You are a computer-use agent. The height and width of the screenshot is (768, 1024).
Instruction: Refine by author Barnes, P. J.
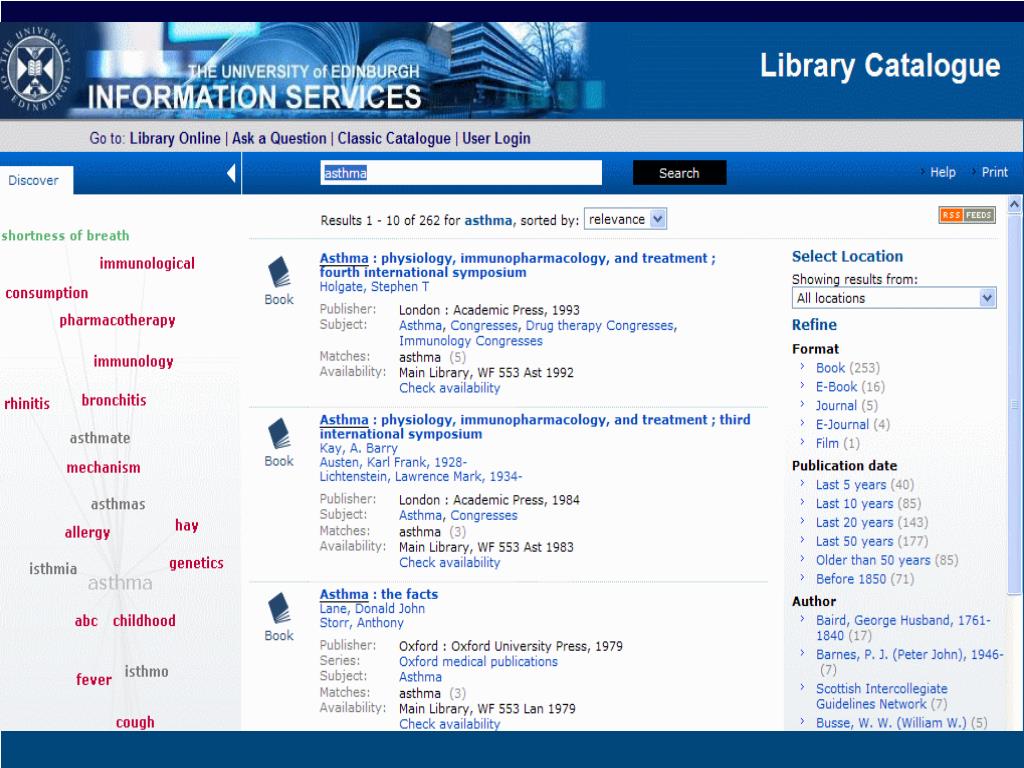tap(909, 662)
